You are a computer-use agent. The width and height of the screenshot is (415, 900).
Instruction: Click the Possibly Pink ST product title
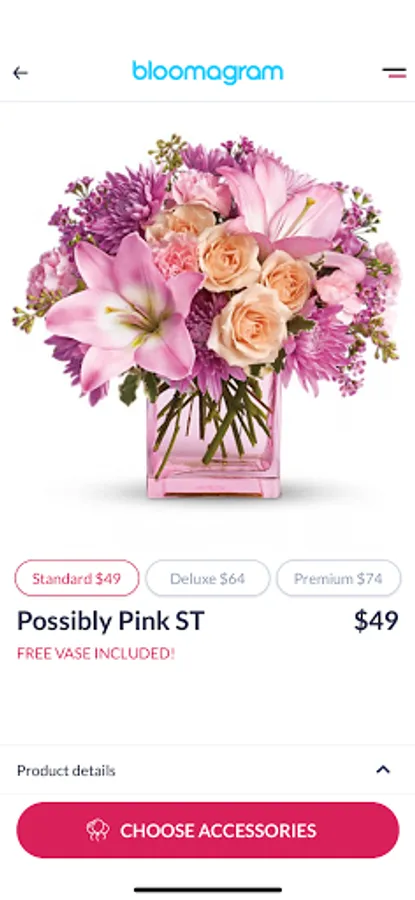[111, 621]
